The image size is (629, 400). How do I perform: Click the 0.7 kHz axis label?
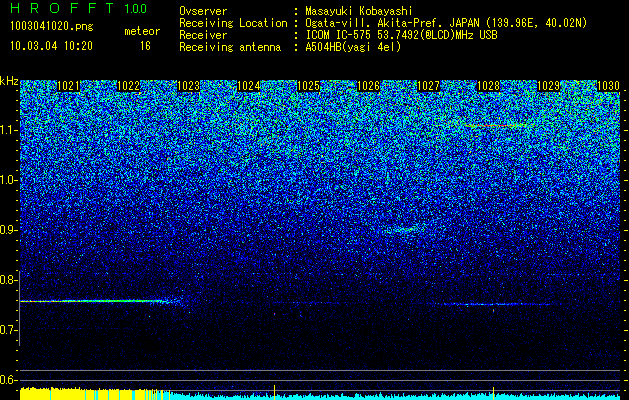9,330
